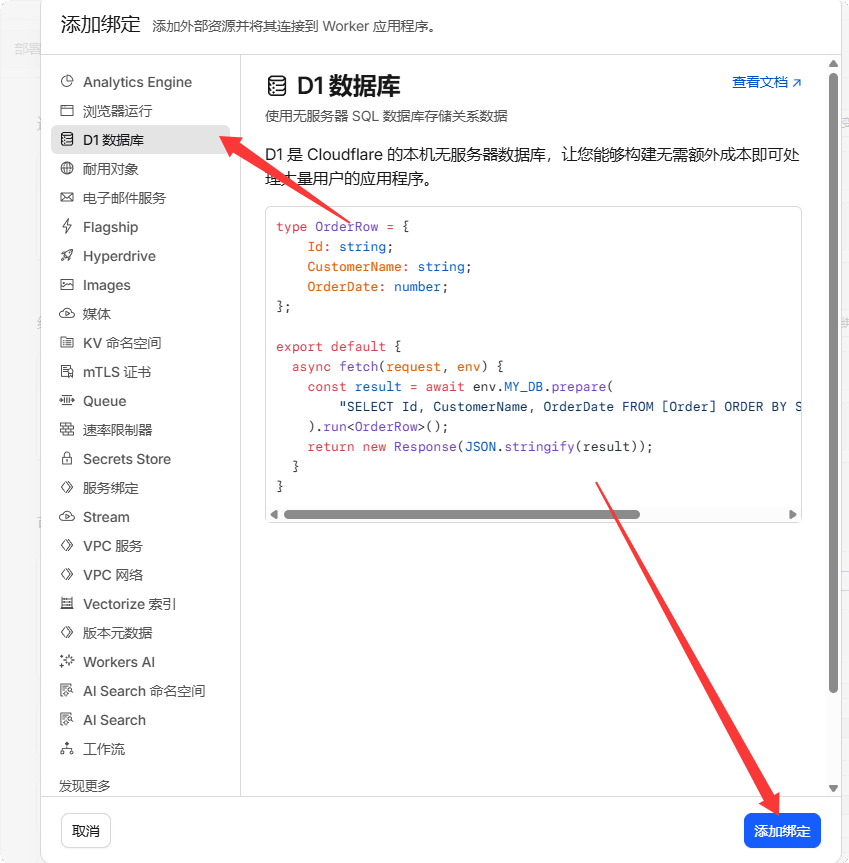This screenshot has width=849, height=863.
Task: Click the 'return new Response' code line
Action: click(x=480, y=446)
